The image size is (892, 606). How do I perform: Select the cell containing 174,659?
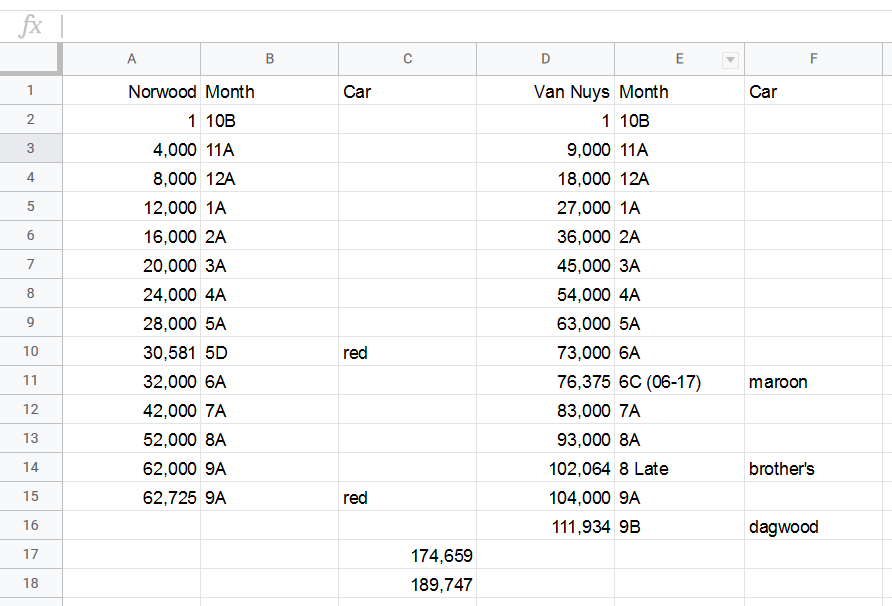click(407, 556)
